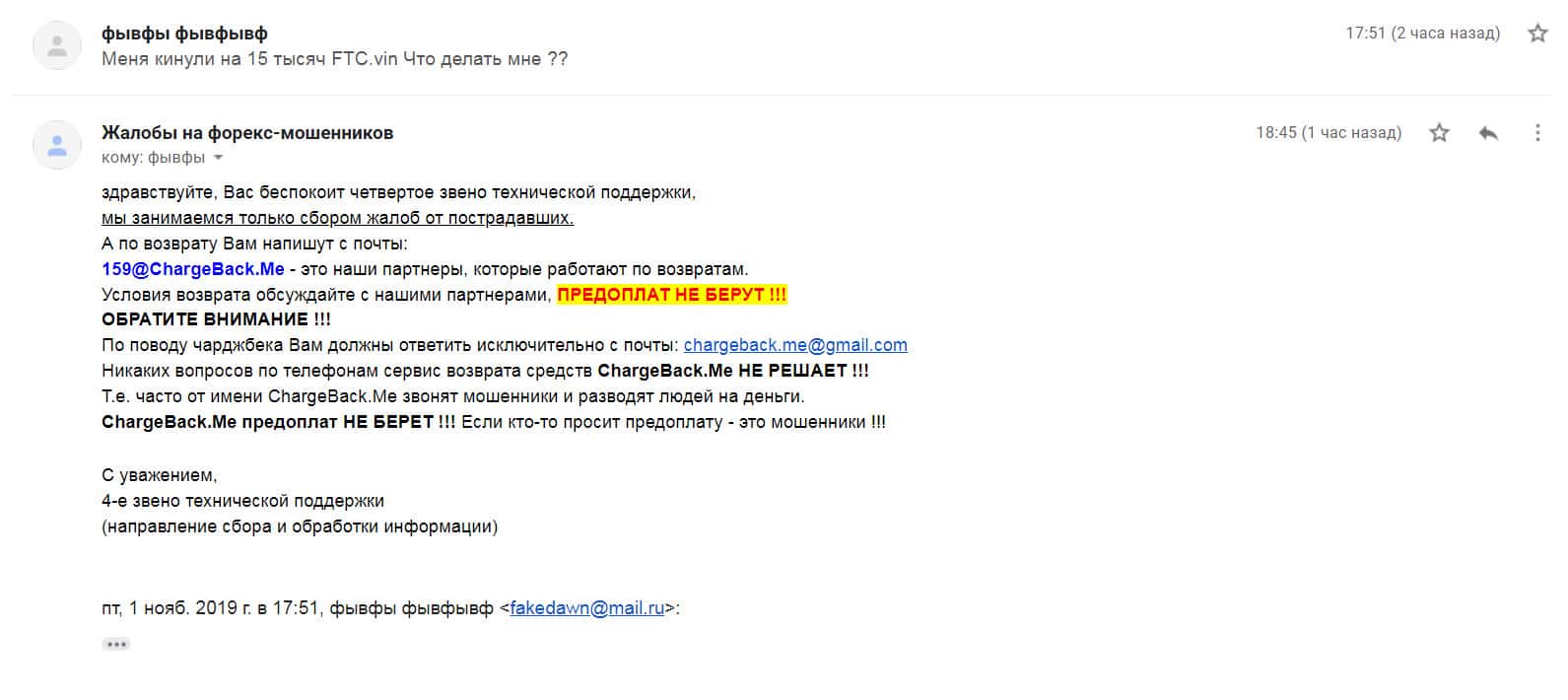Click the underlined line about сбором жалоб

pyautogui.click(x=337, y=218)
